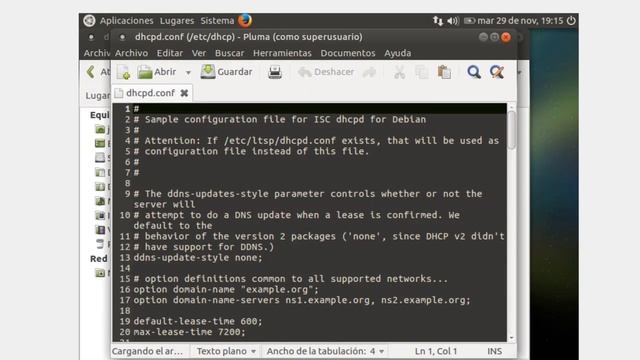Open the Herramientas menu
This screenshot has width=640, height=360.
[282, 53]
